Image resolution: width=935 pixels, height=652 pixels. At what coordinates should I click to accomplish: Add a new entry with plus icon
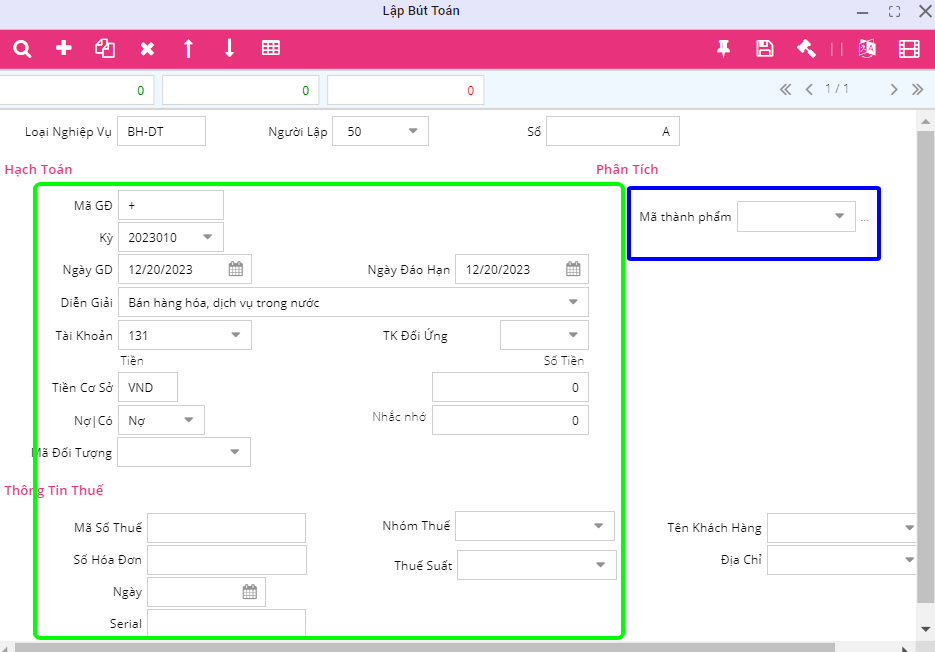tap(64, 48)
